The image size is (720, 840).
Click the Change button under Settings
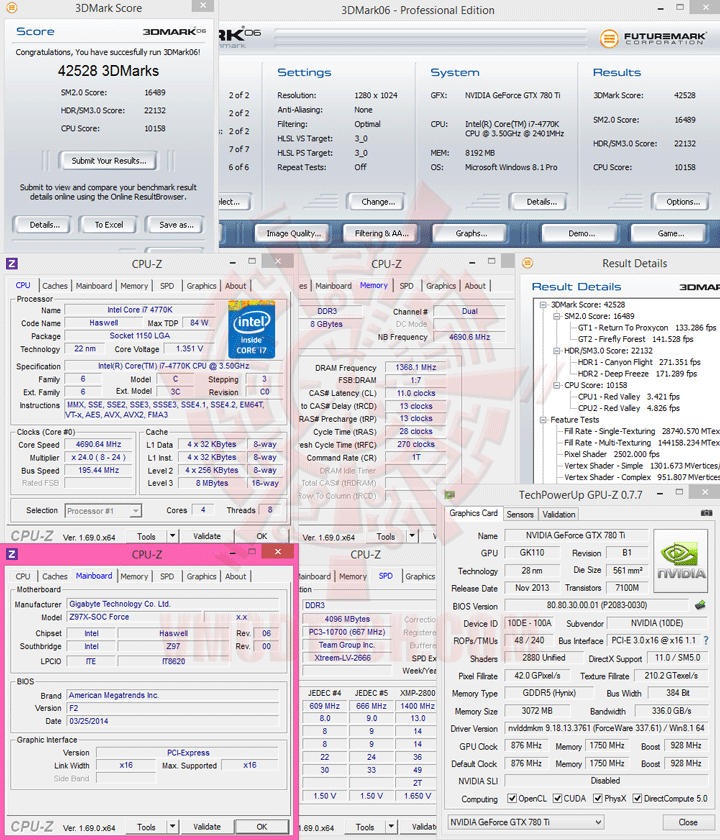[378, 202]
